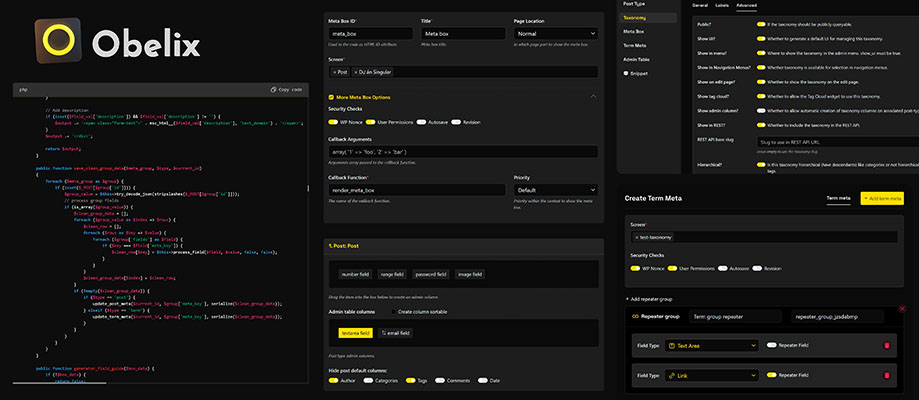Collapse the More Meta Box Options section
The width and height of the screenshot is (919, 400).
593,96
